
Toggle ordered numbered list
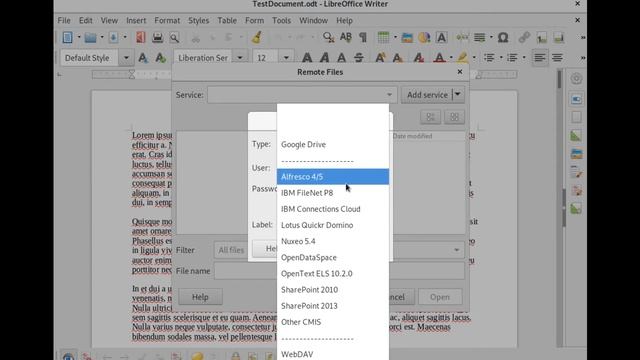(x=512, y=58)
